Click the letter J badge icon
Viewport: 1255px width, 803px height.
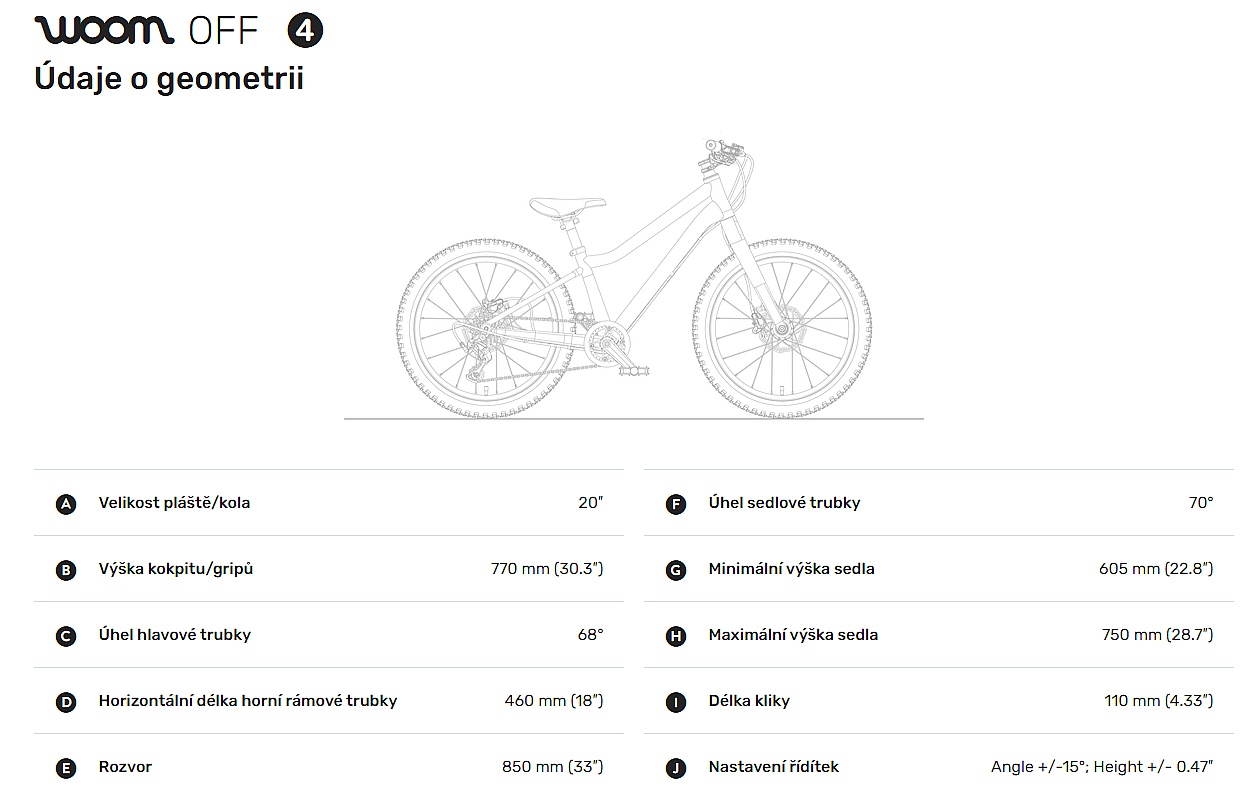click(676, 768)
